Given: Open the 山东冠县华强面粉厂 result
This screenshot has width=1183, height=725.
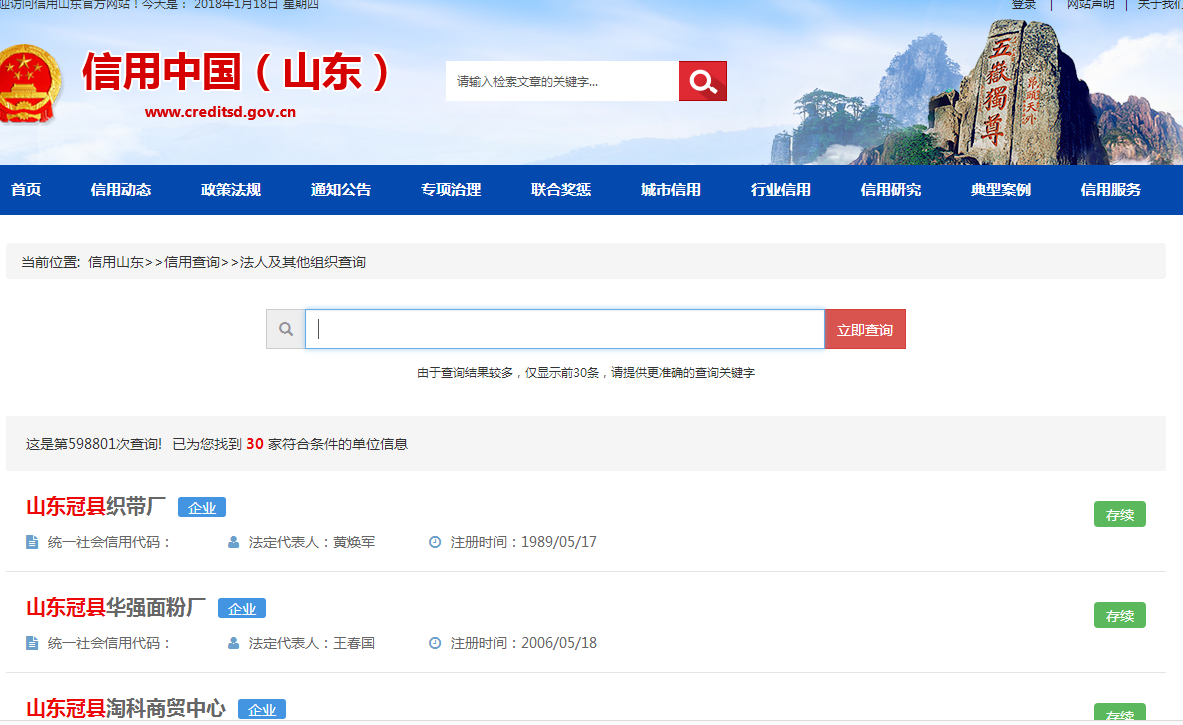Looking at the screenshot, I should point(116,607).
